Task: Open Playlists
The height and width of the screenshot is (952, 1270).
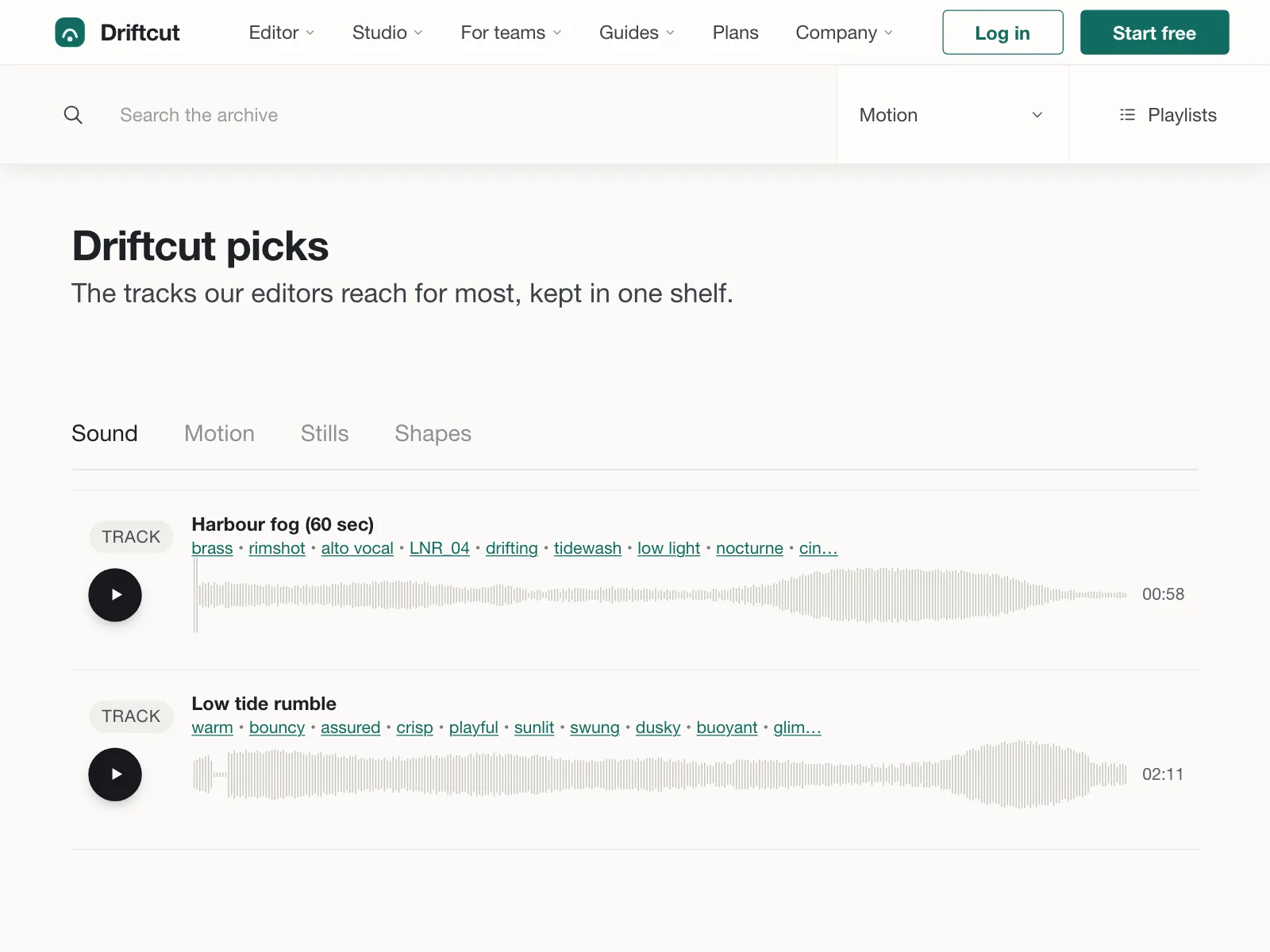Action: pyautogui.click(x=1168, y=115)
